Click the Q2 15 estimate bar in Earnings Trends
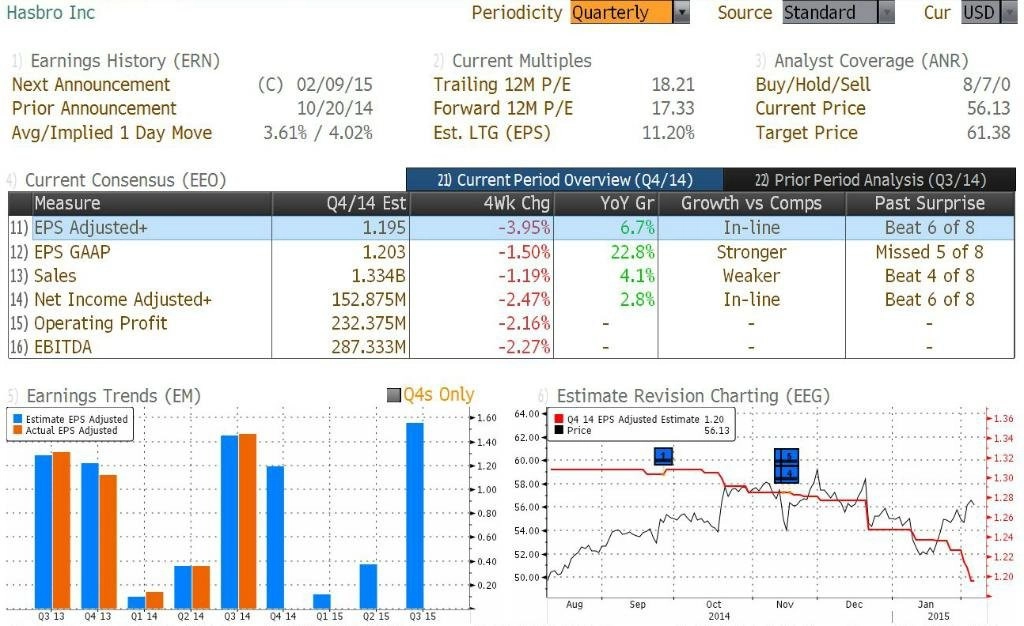Image resolution: width=1024 pixels, height=626 pixels. pos(368,586)
